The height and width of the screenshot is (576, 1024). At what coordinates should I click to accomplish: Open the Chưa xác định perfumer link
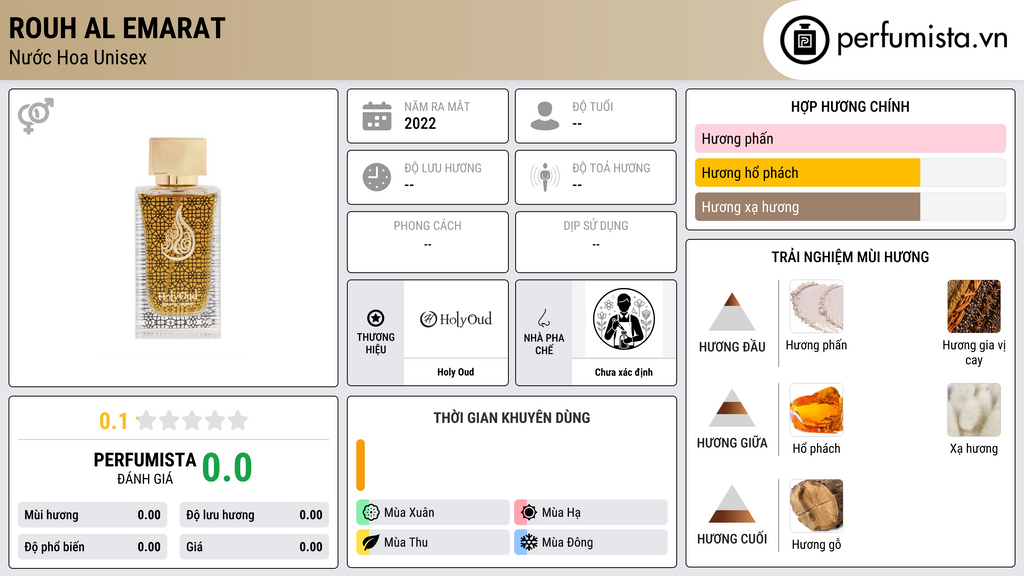click(x=624, y=372)
